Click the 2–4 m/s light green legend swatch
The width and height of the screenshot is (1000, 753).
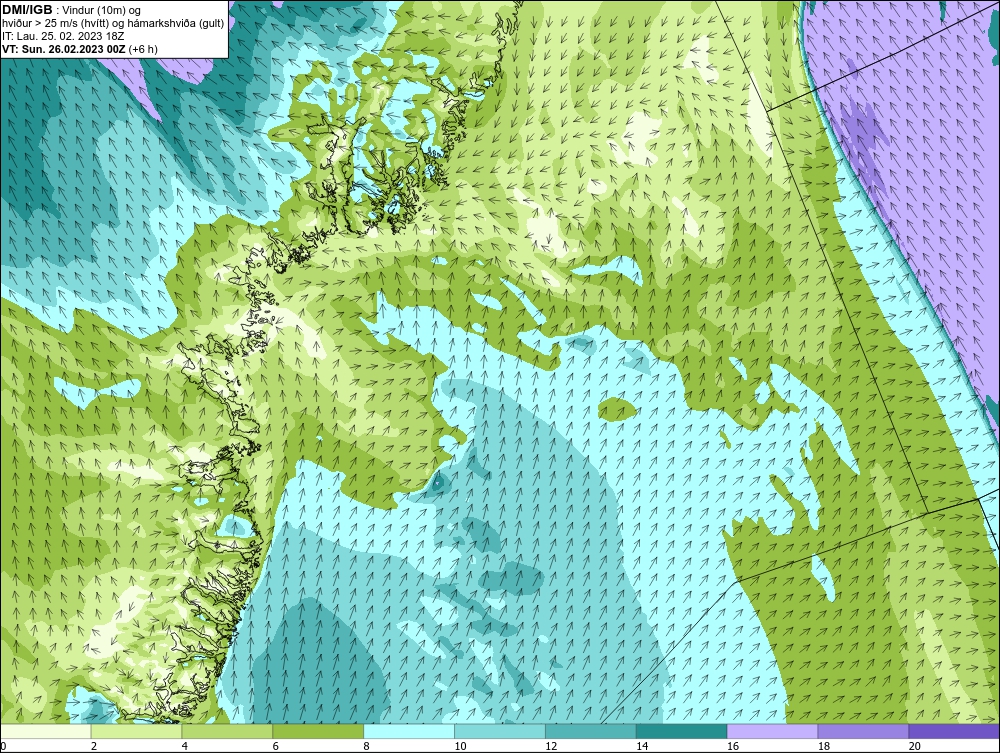pyautogui.click(x=136, y=731)
